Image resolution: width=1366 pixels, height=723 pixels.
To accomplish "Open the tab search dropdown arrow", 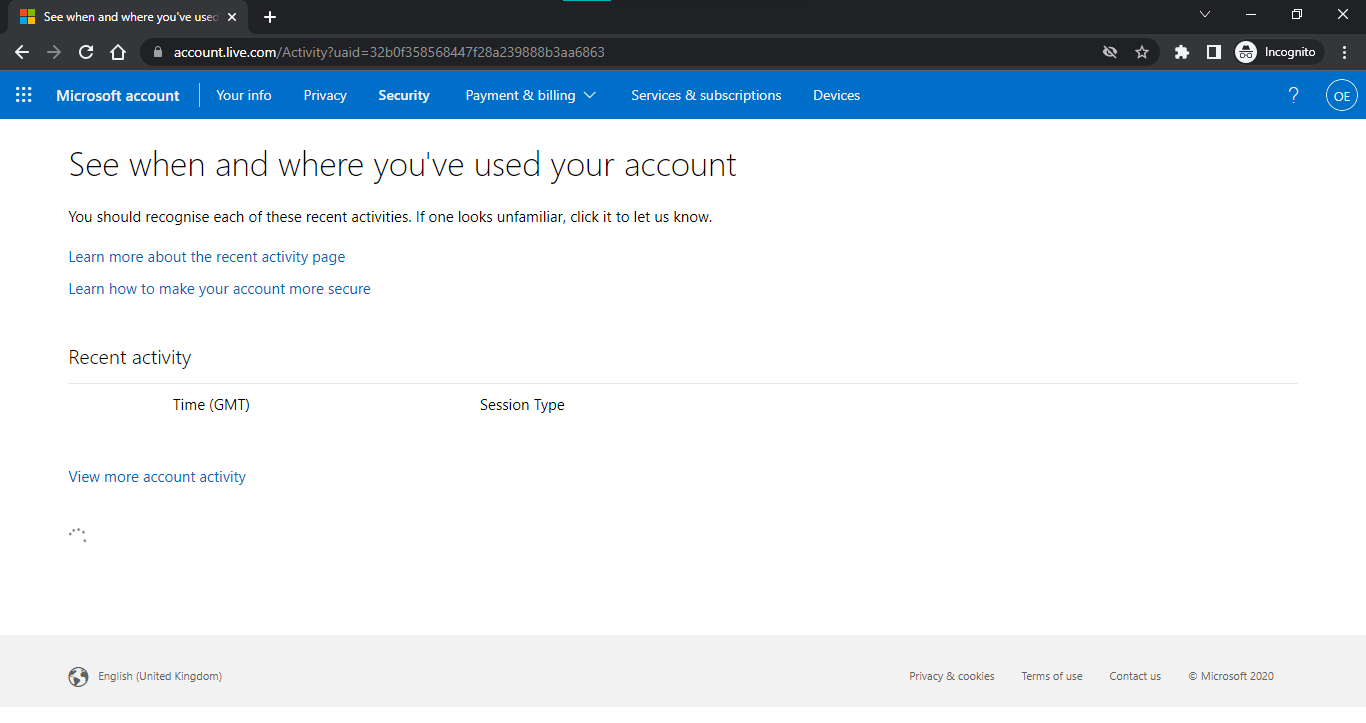I will point(1205,15).
